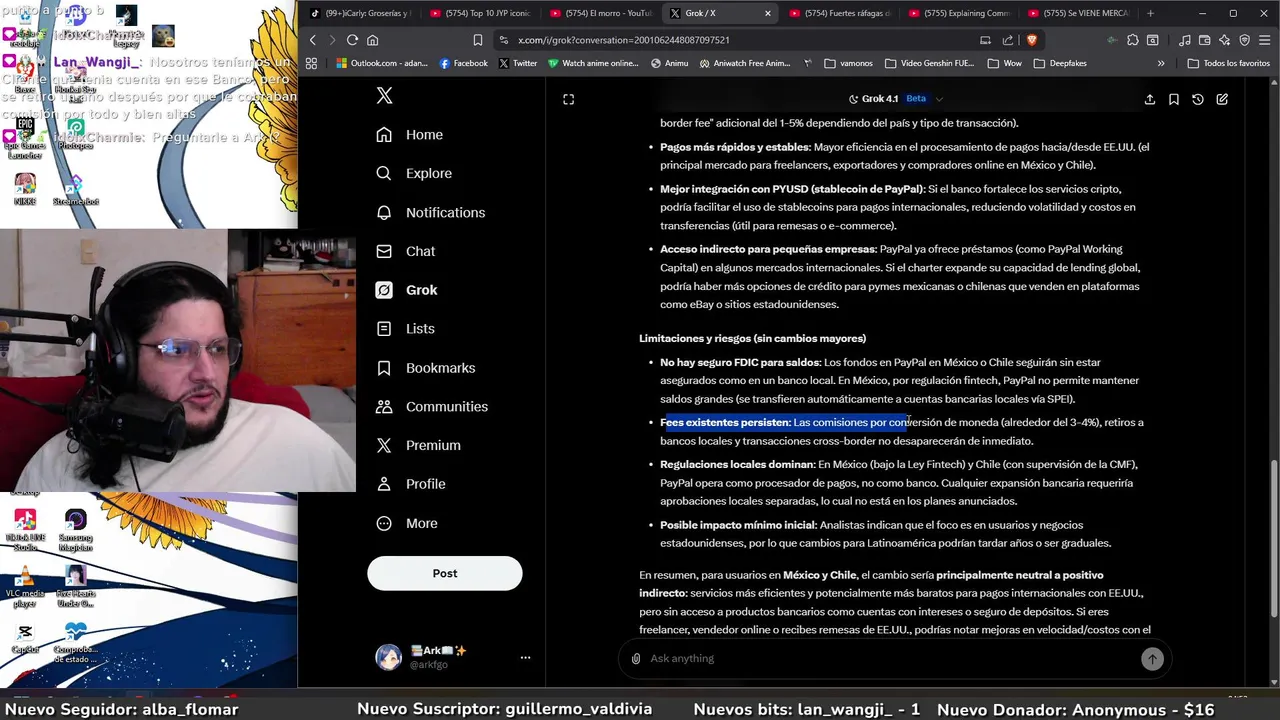1280x720 pixels.
Task: Open Profile in the sidebar
Action: tap(410, 484)
